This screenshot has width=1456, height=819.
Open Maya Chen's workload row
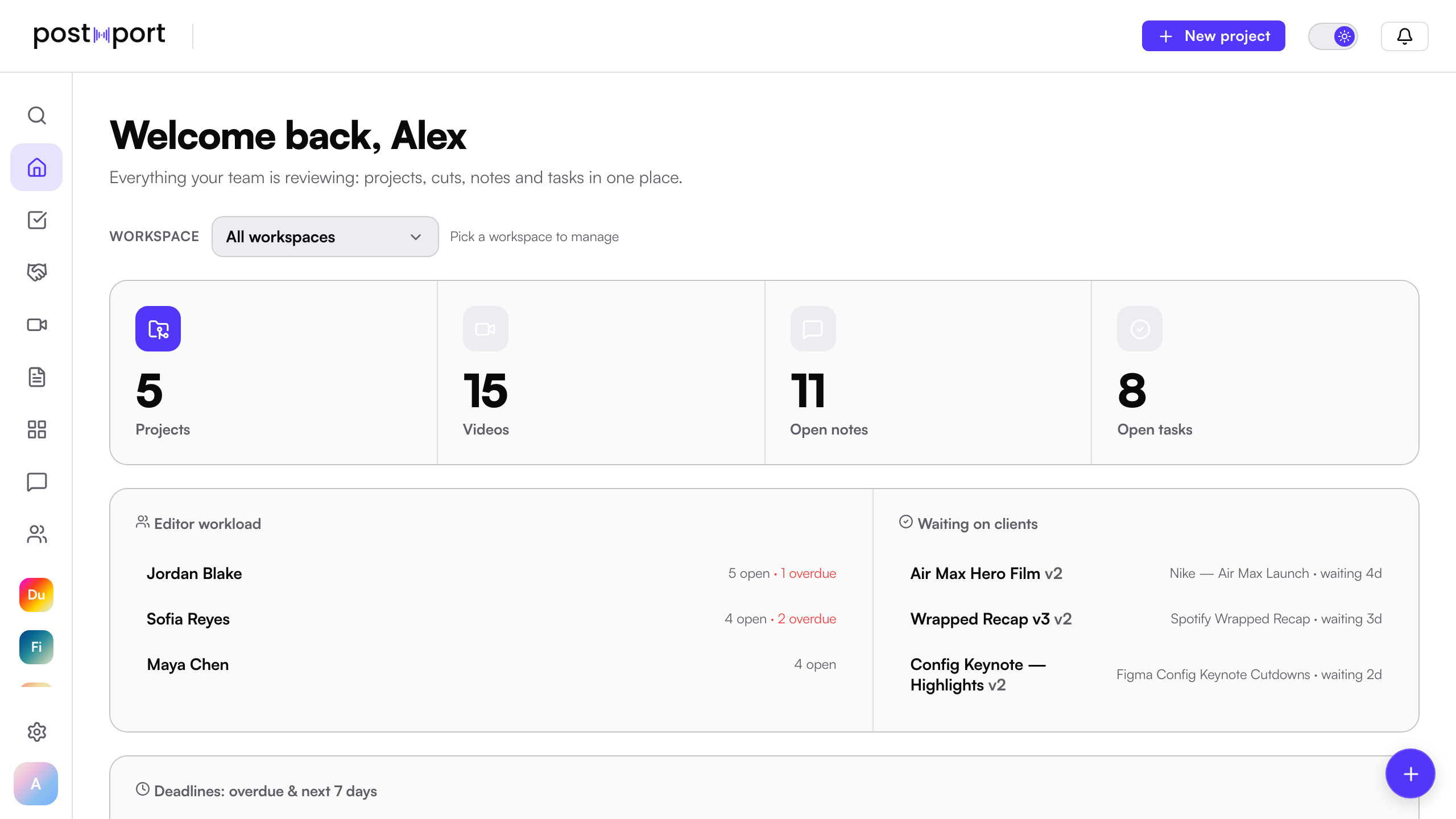point(491,664)
